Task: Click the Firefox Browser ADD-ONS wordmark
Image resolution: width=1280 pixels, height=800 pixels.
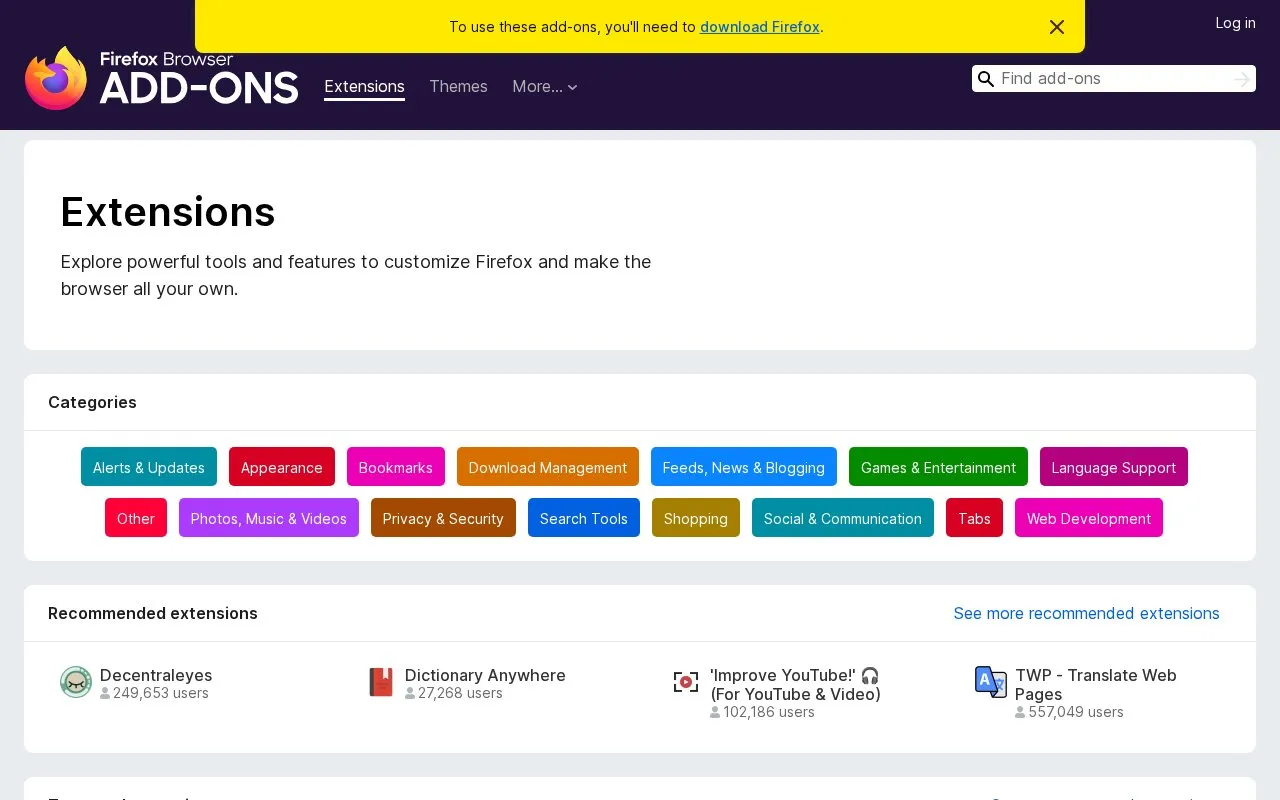Action: 199,78
